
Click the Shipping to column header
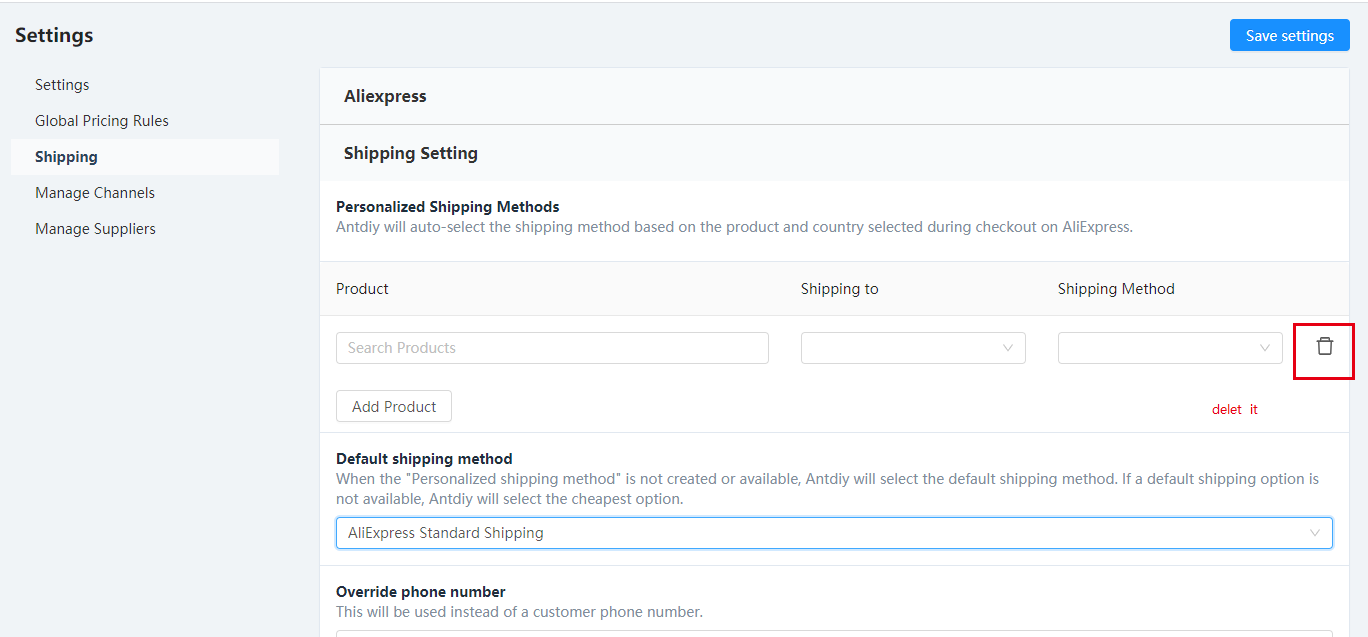pos(840,289)
